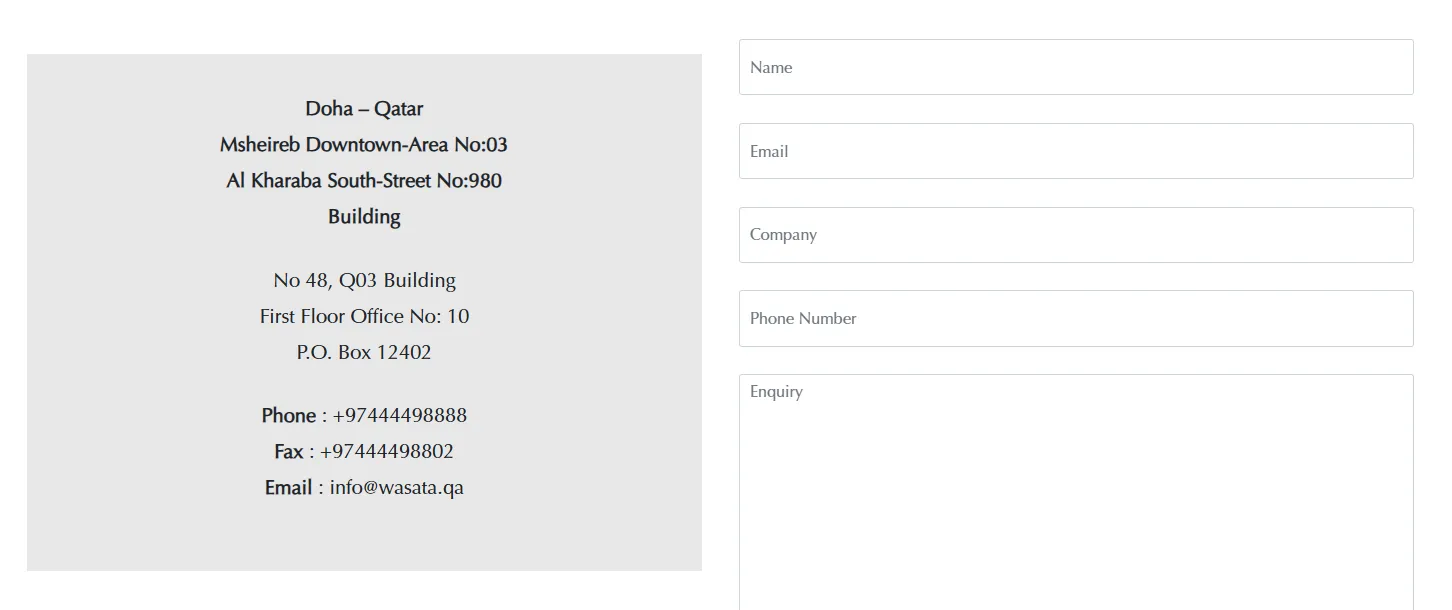
Task: Click the word "Qatar" in the heading
Action: click(x=399, y=109)
